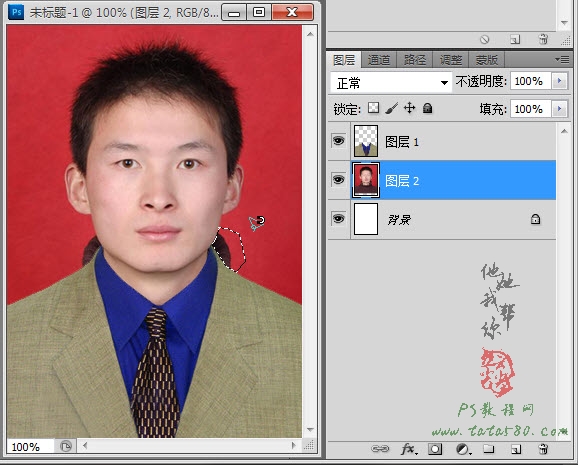Toggle lock position move icon
The height and width of the screenshot is (465, 578).
pos(409,108)
